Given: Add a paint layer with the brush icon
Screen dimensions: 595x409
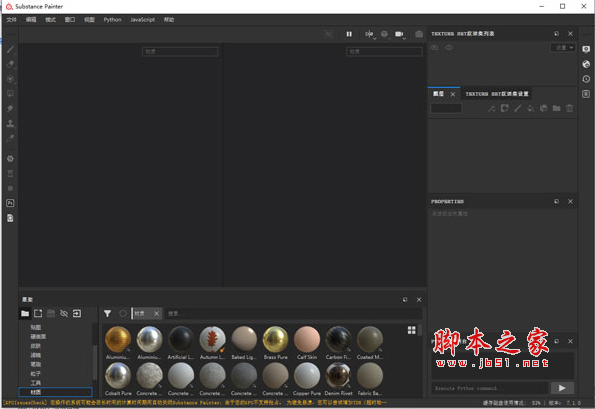Looking at the screenshot, I should (x=518, y=109).
